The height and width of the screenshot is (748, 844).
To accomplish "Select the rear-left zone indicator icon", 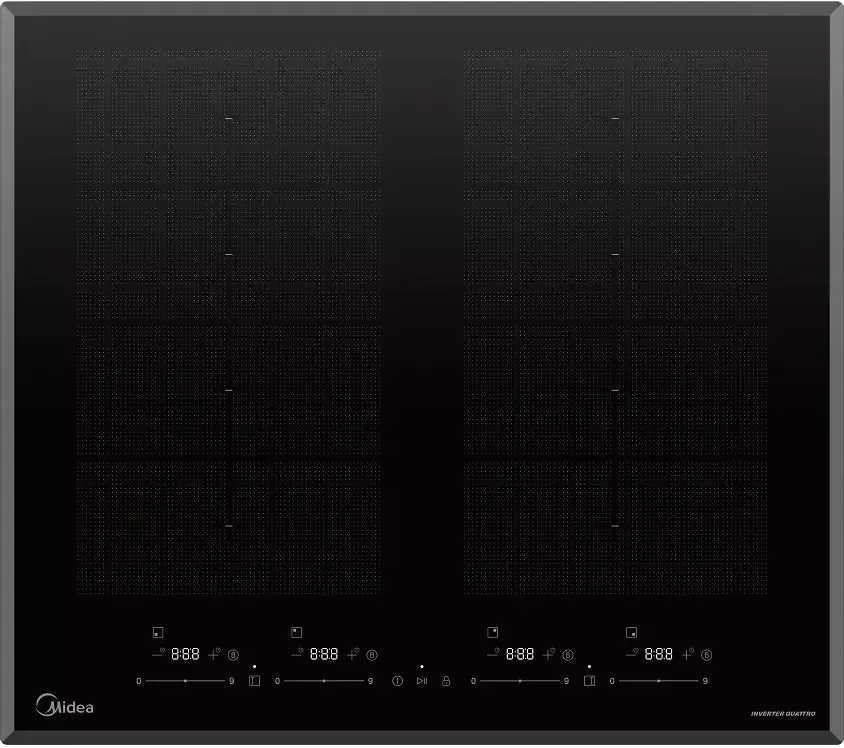I will [297, 632].
